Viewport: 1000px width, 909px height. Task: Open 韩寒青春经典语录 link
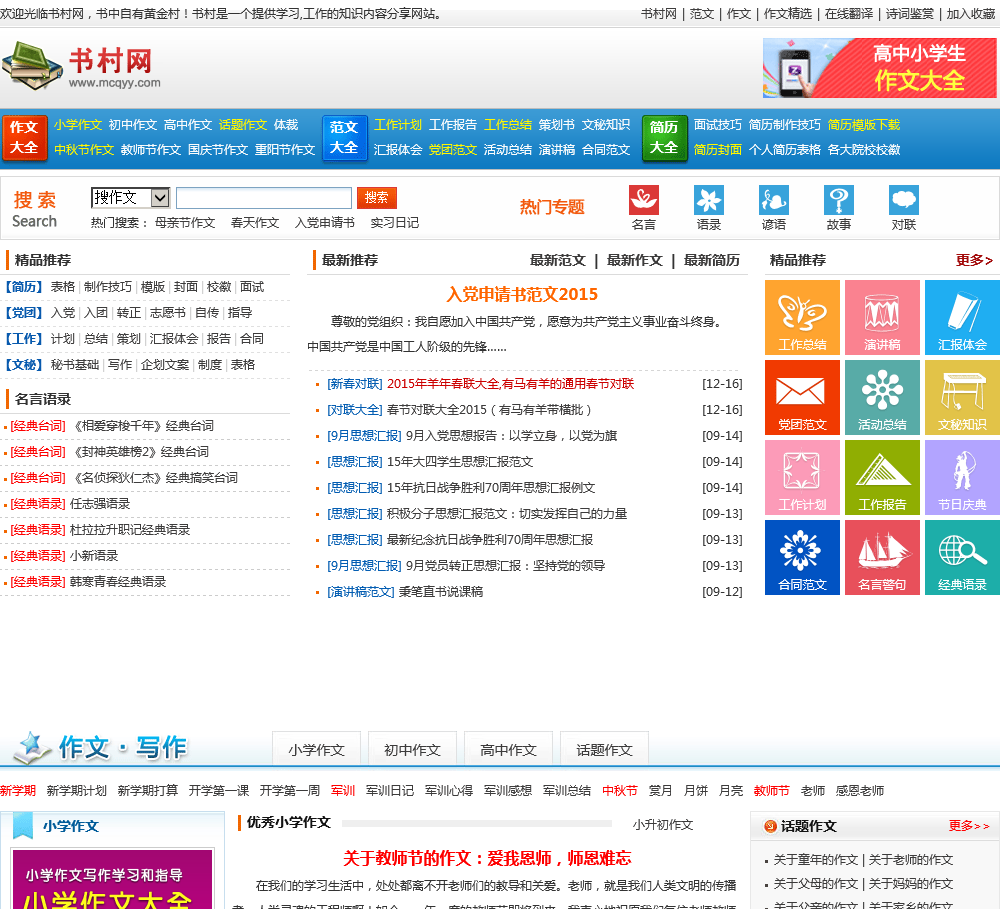pyautogui.click(x=118, y=581)
